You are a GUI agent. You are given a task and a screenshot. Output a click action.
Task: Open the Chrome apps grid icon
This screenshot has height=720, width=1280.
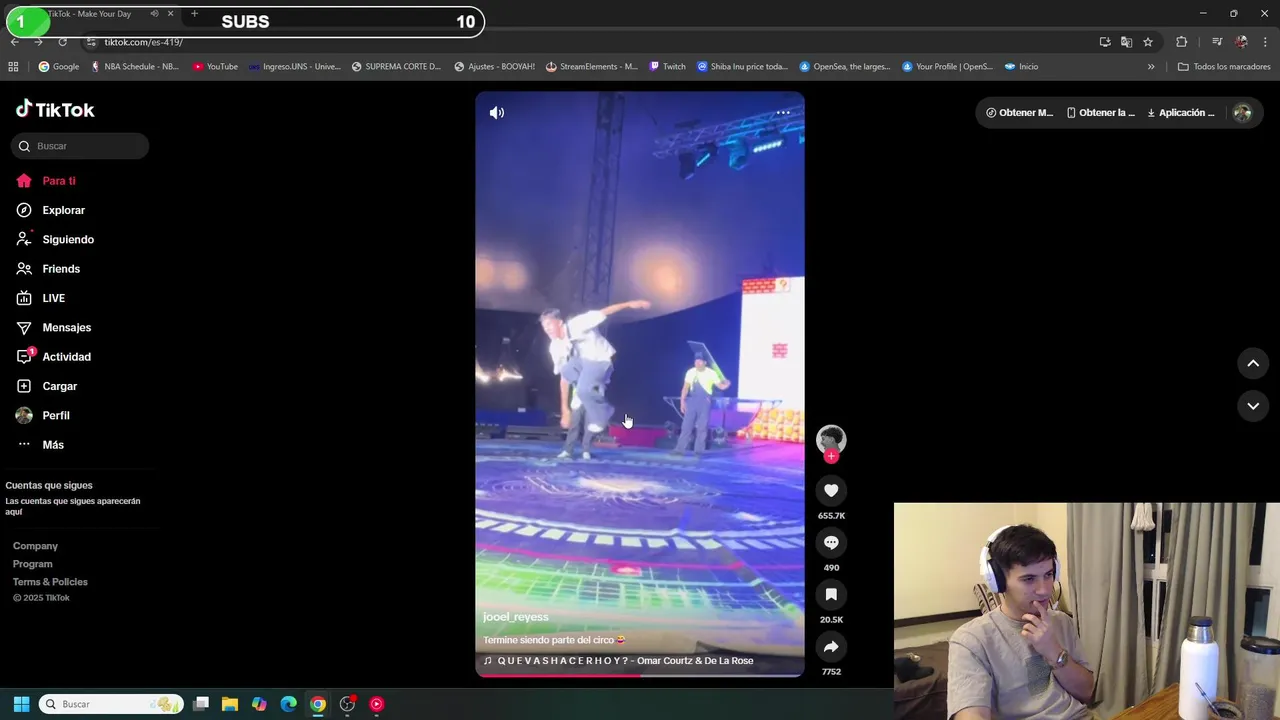pyautogui.click(x=13, y=67)
